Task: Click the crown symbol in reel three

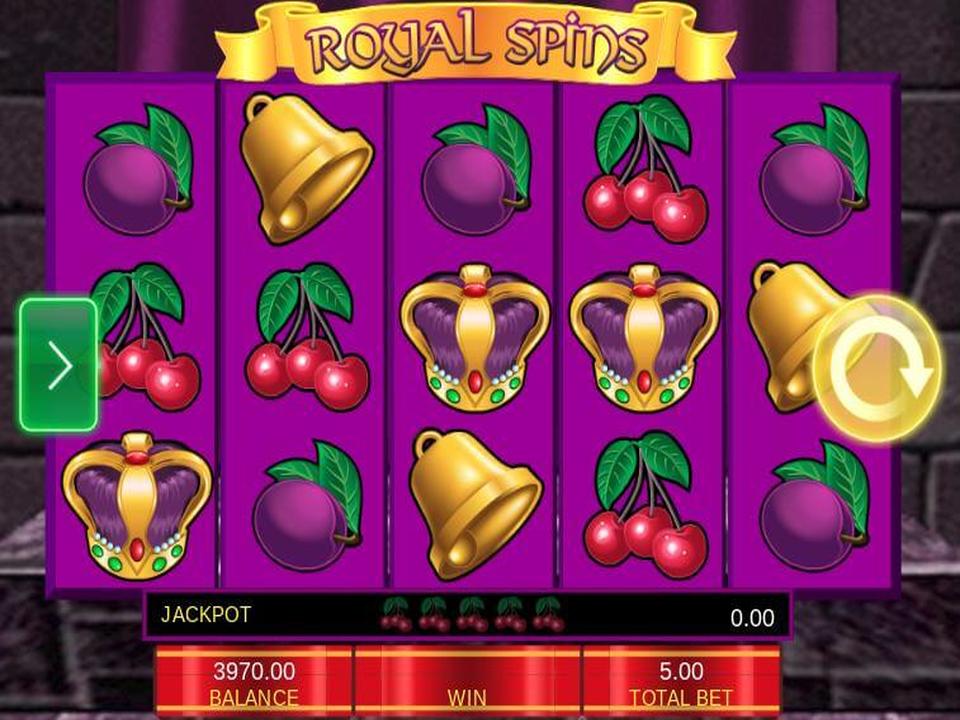Action: [x=474, y=338]
